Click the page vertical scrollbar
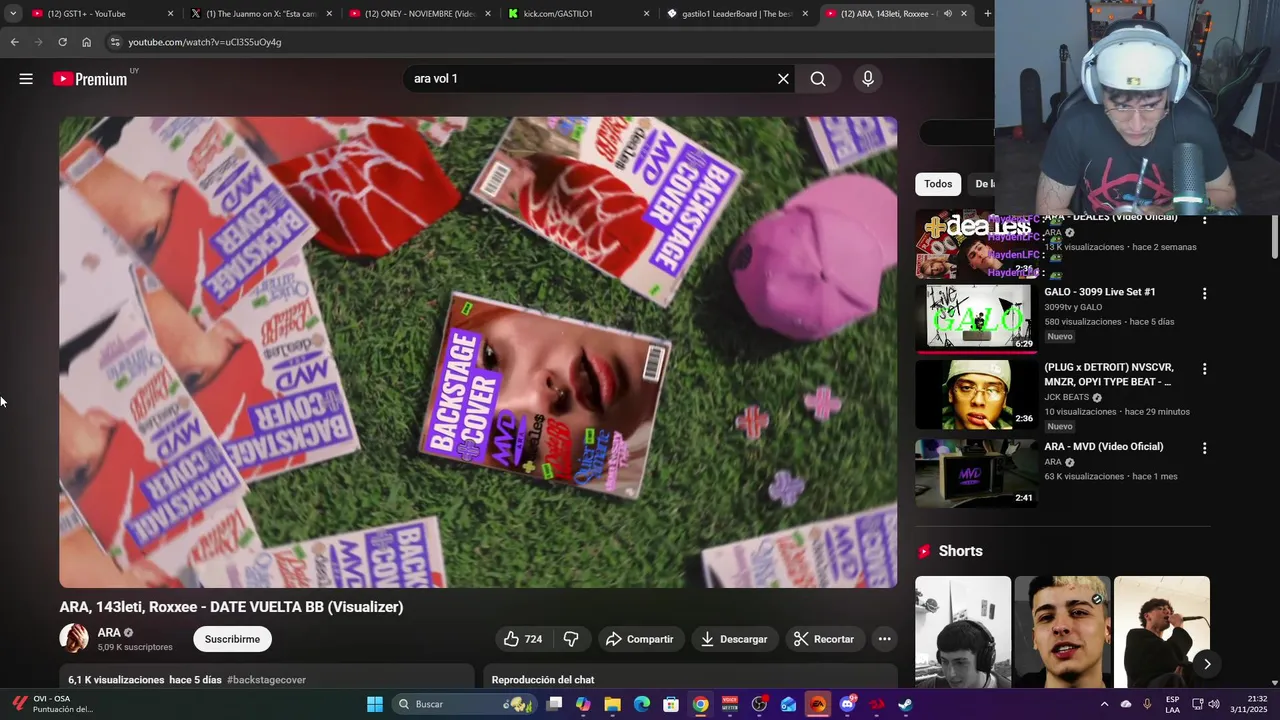Screen dimensions: 1280x720 pyautogui.click(x=1274, y=236)
